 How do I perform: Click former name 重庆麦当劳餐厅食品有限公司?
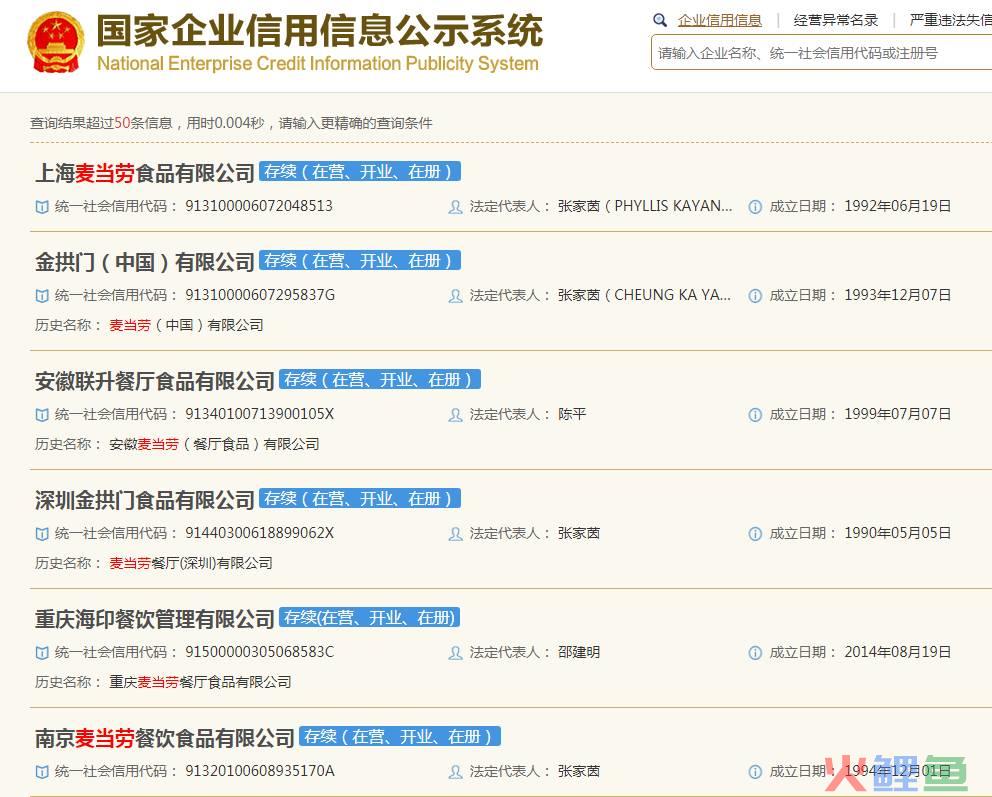point(200,682)
